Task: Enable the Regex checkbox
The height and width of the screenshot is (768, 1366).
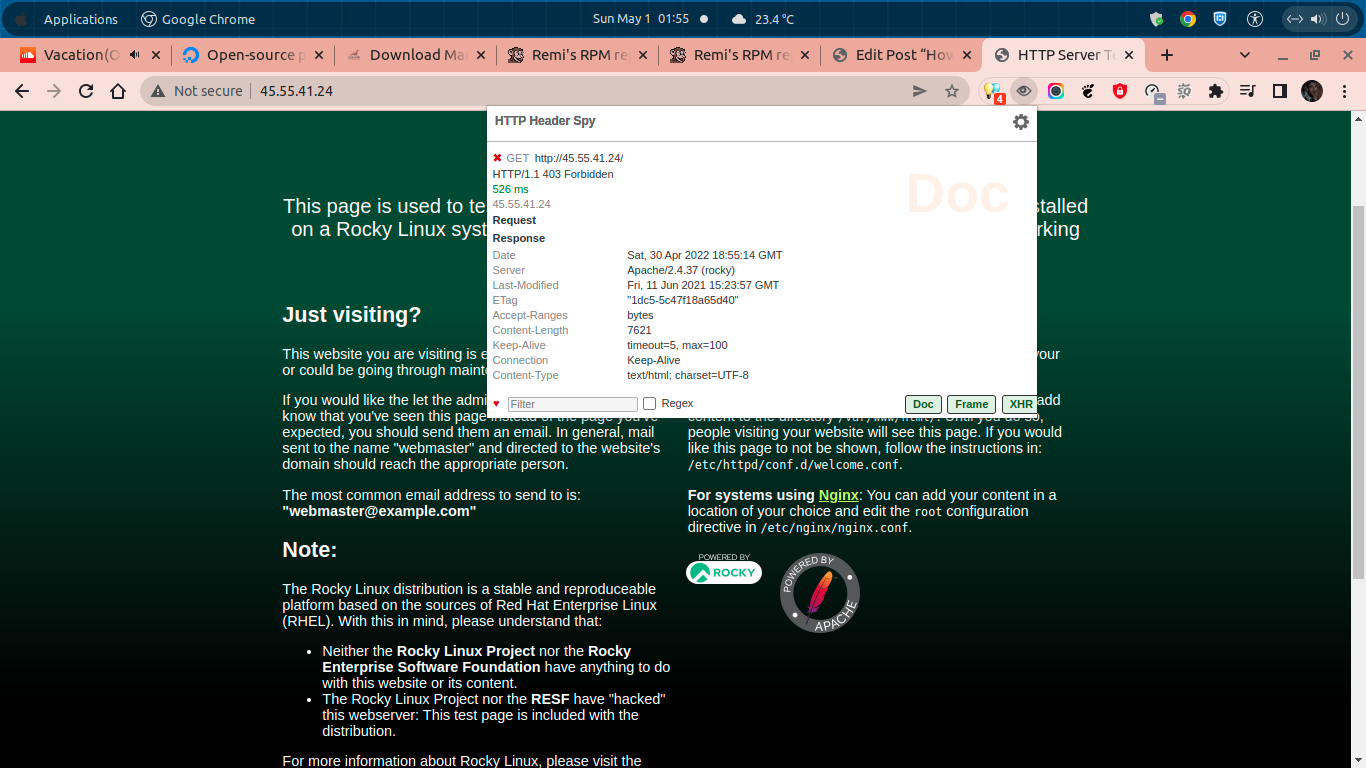Action: tap(650, 404)
